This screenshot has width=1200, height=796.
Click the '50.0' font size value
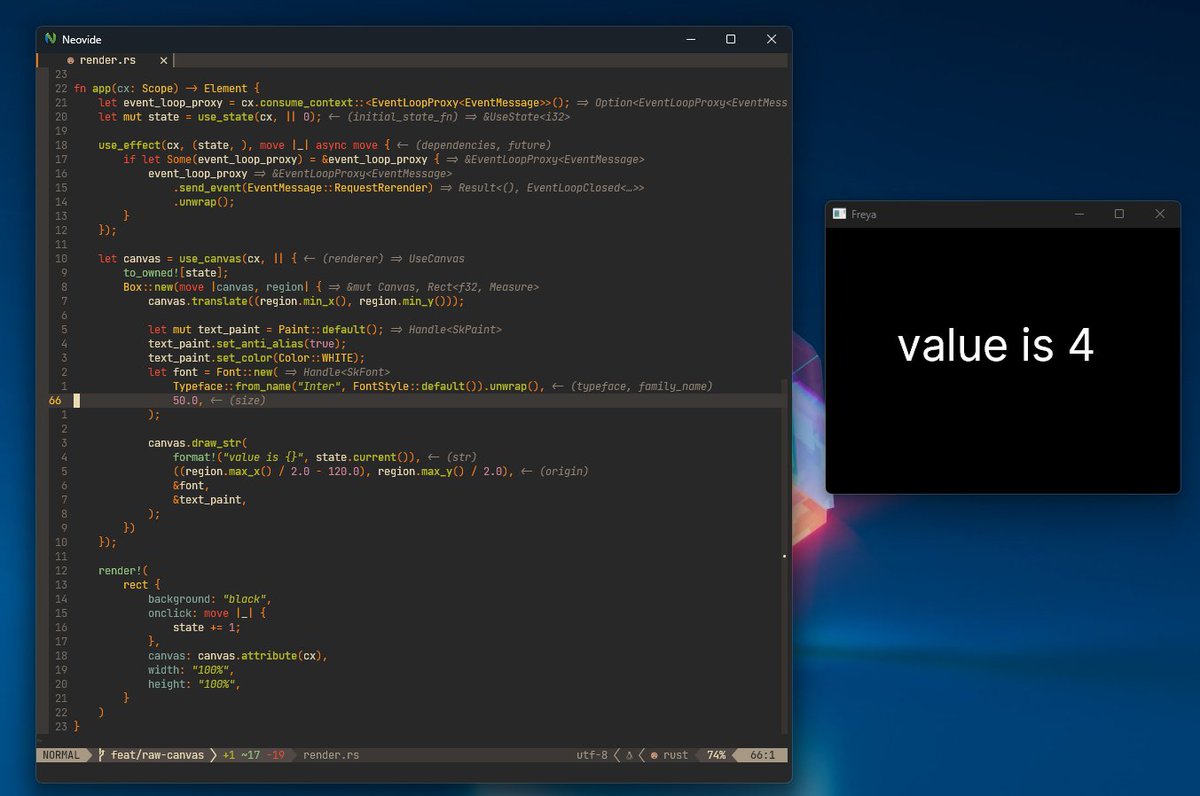point(185,400)
